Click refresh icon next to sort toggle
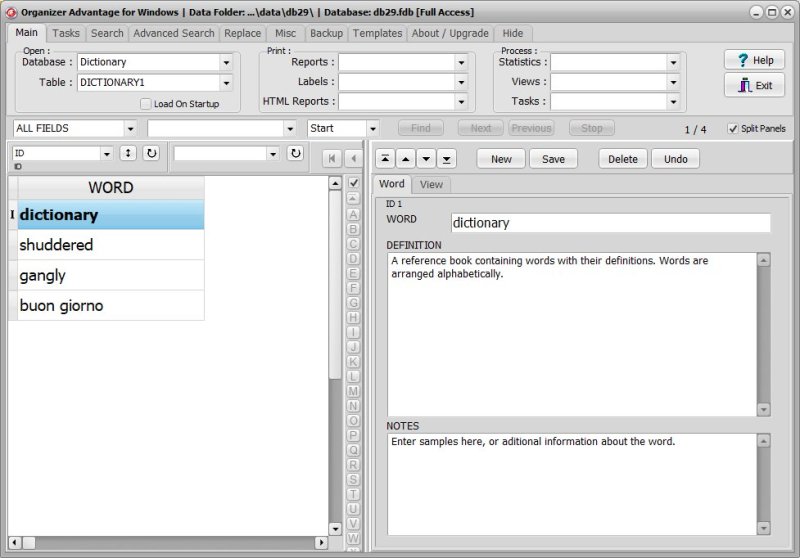This screenshot has width=800, height=558. tap(151, 153)
